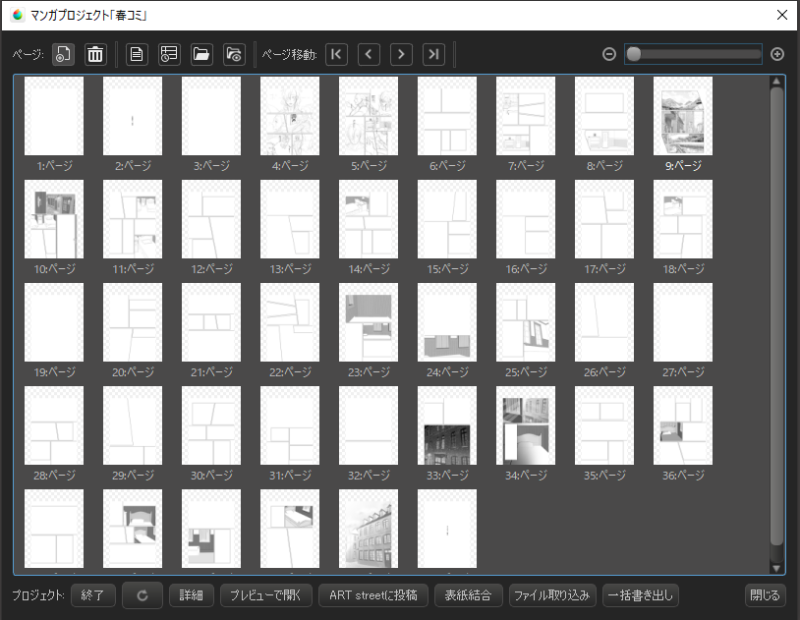This screenshot has height=620, width=800.
Task: Select page 23 thumbnail
Action: 368,322
